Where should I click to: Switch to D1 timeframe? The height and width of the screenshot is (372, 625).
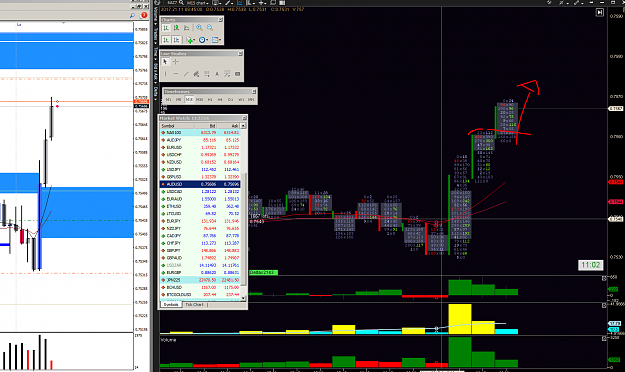point(230,99)
